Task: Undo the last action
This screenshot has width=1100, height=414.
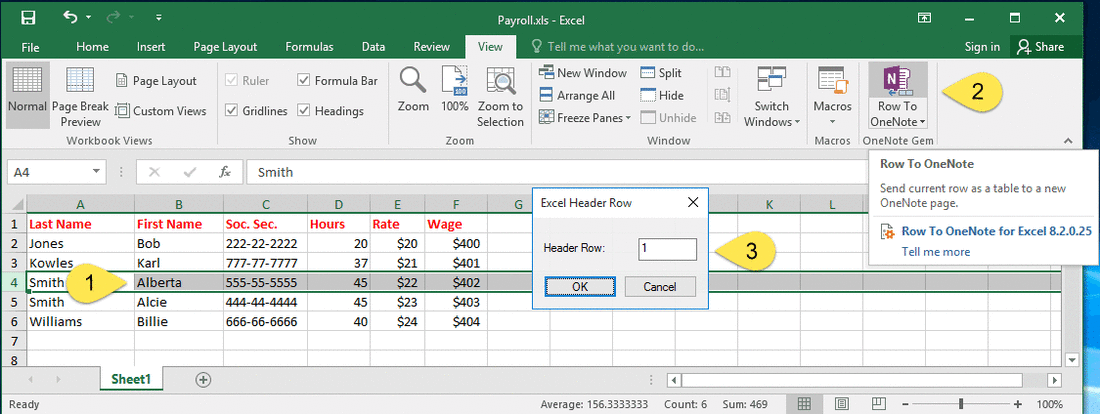Action: click(x=70, y=16)
